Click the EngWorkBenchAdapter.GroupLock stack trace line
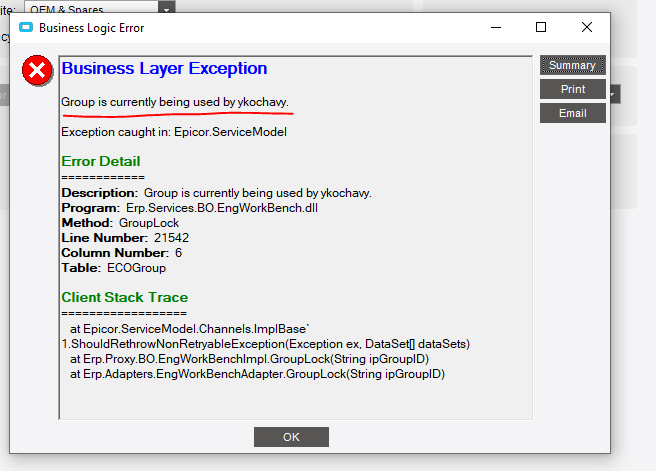The width and height of the screenshot is (656, 471). (257, 374)
